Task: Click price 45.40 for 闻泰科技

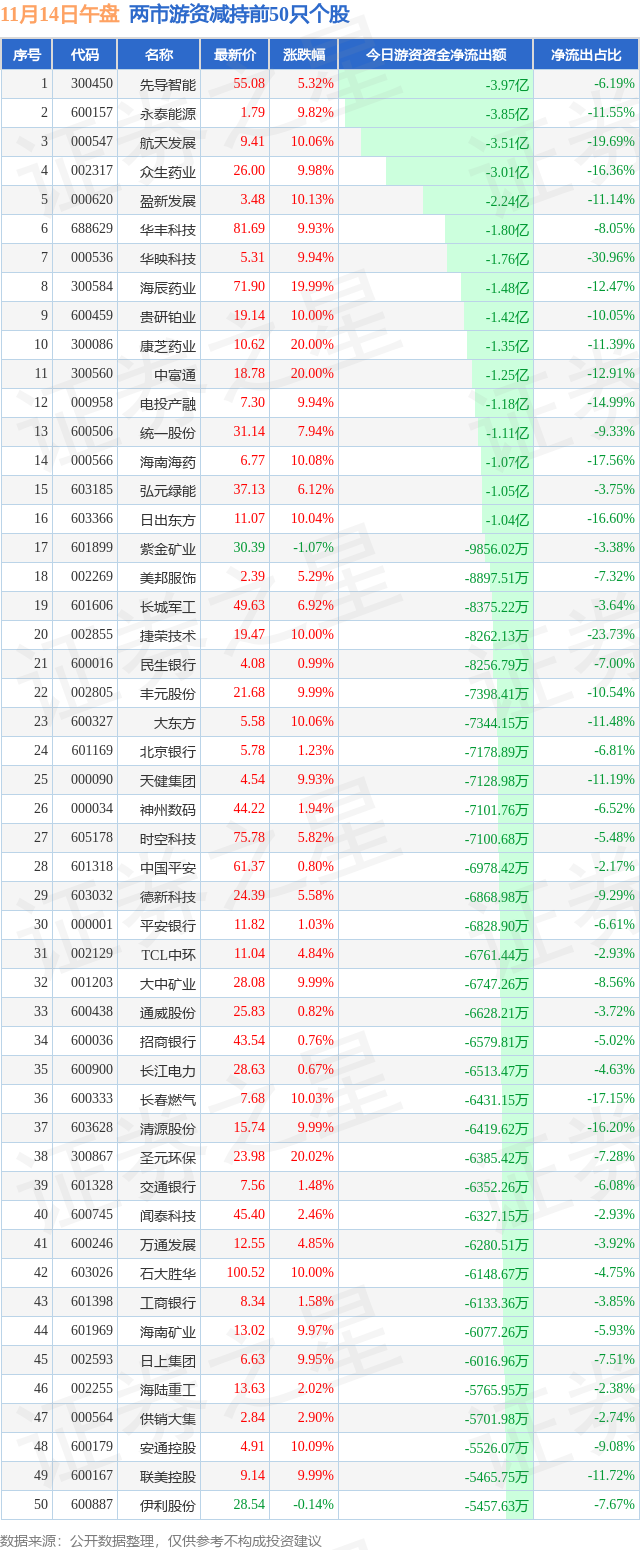Action: 249,1215
